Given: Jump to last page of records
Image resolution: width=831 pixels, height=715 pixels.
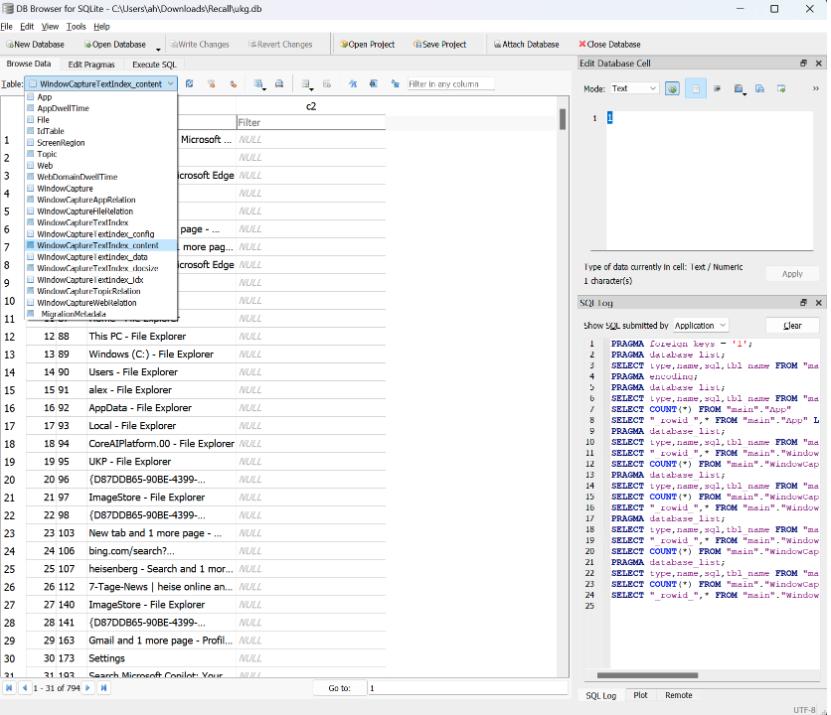Looking at the screenshot, I should click(x=103, y=688).
